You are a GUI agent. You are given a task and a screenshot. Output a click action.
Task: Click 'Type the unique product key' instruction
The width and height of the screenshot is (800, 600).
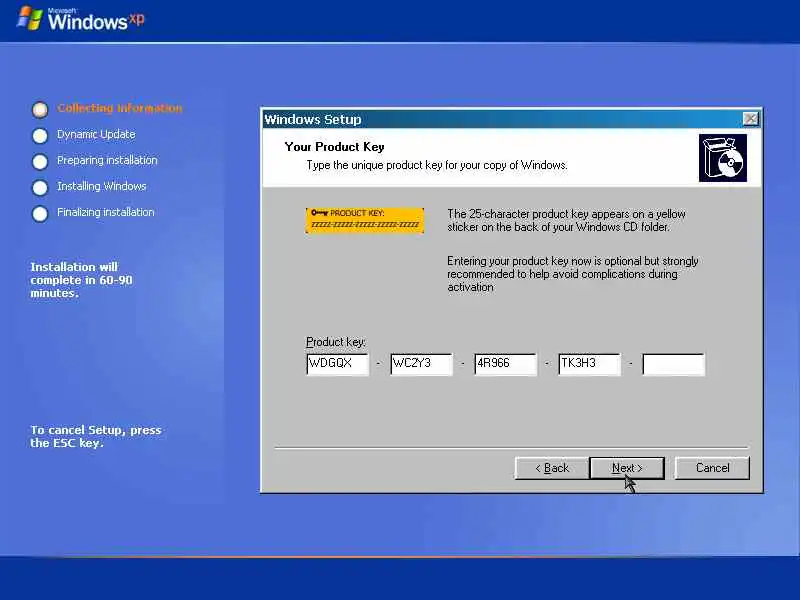click(x=437, y=165)
